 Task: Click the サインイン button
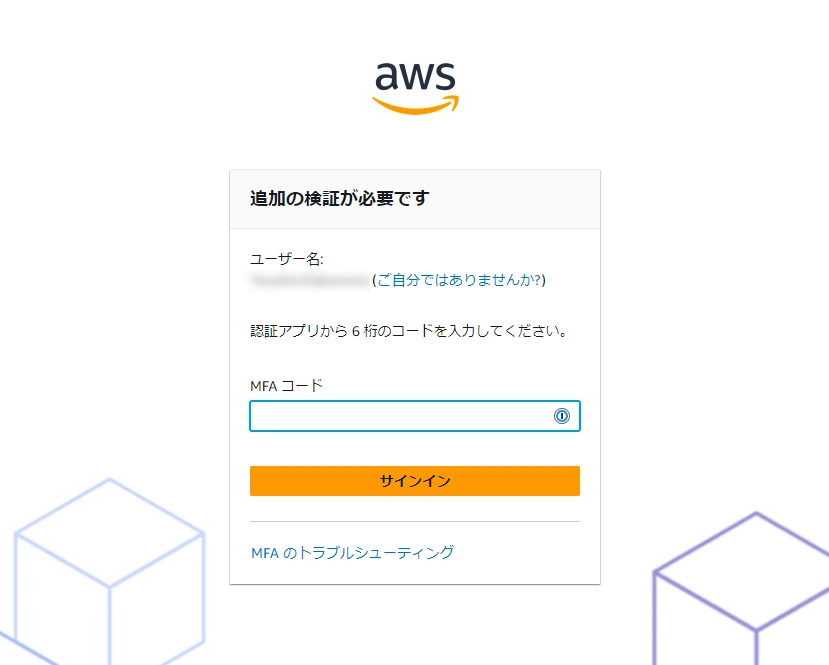tap(415, 481)
